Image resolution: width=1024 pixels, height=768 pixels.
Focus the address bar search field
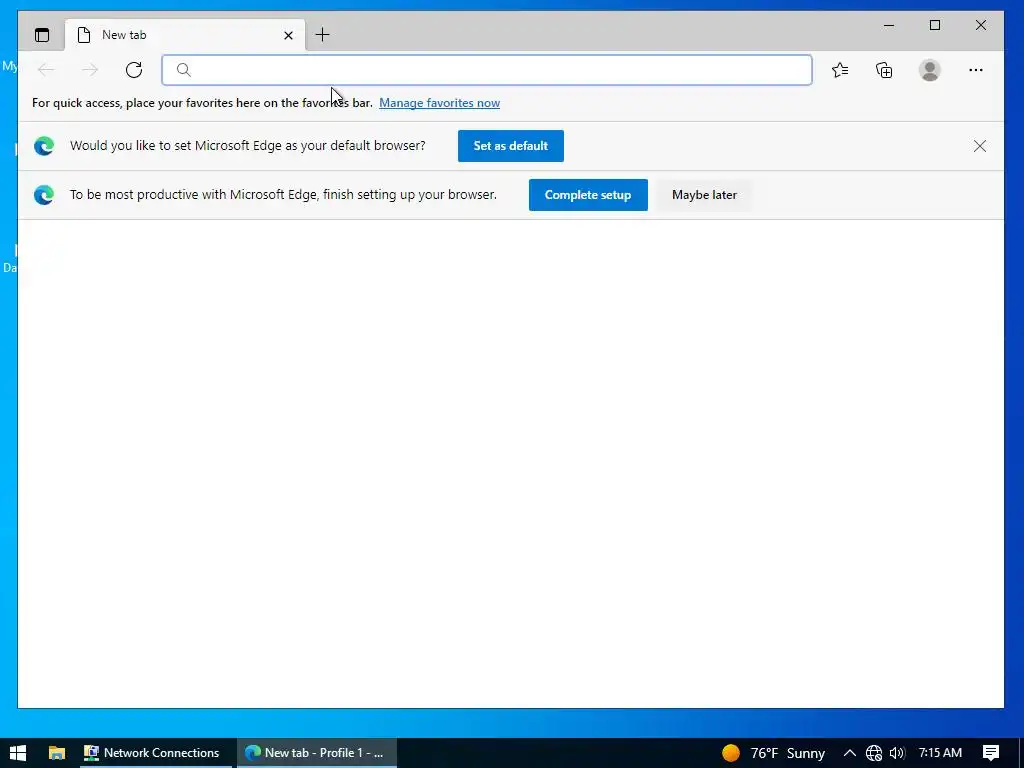[487, 70]
